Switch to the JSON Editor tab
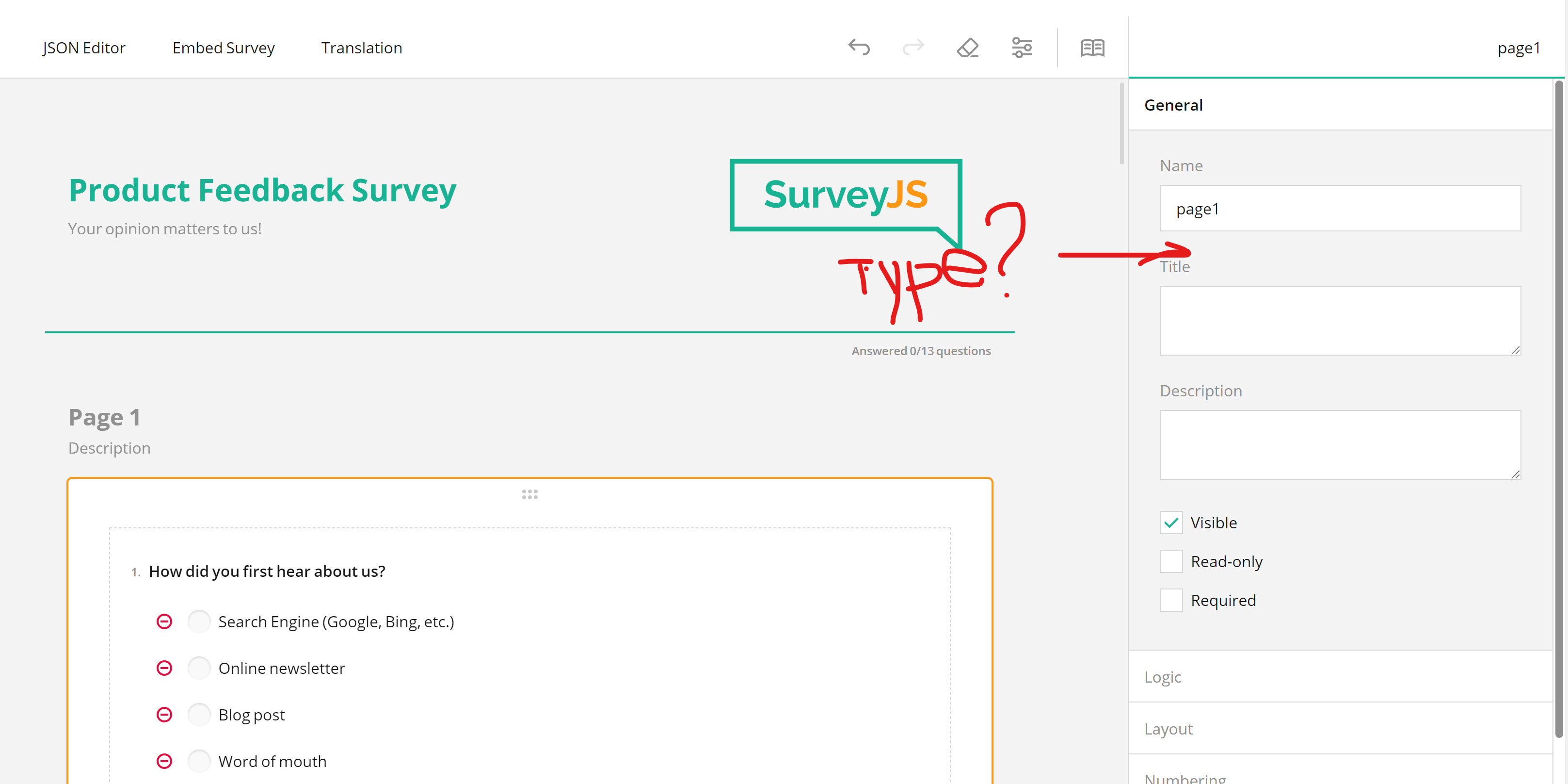This screenshot has width=1568, height=784. [x=83, y=48]
